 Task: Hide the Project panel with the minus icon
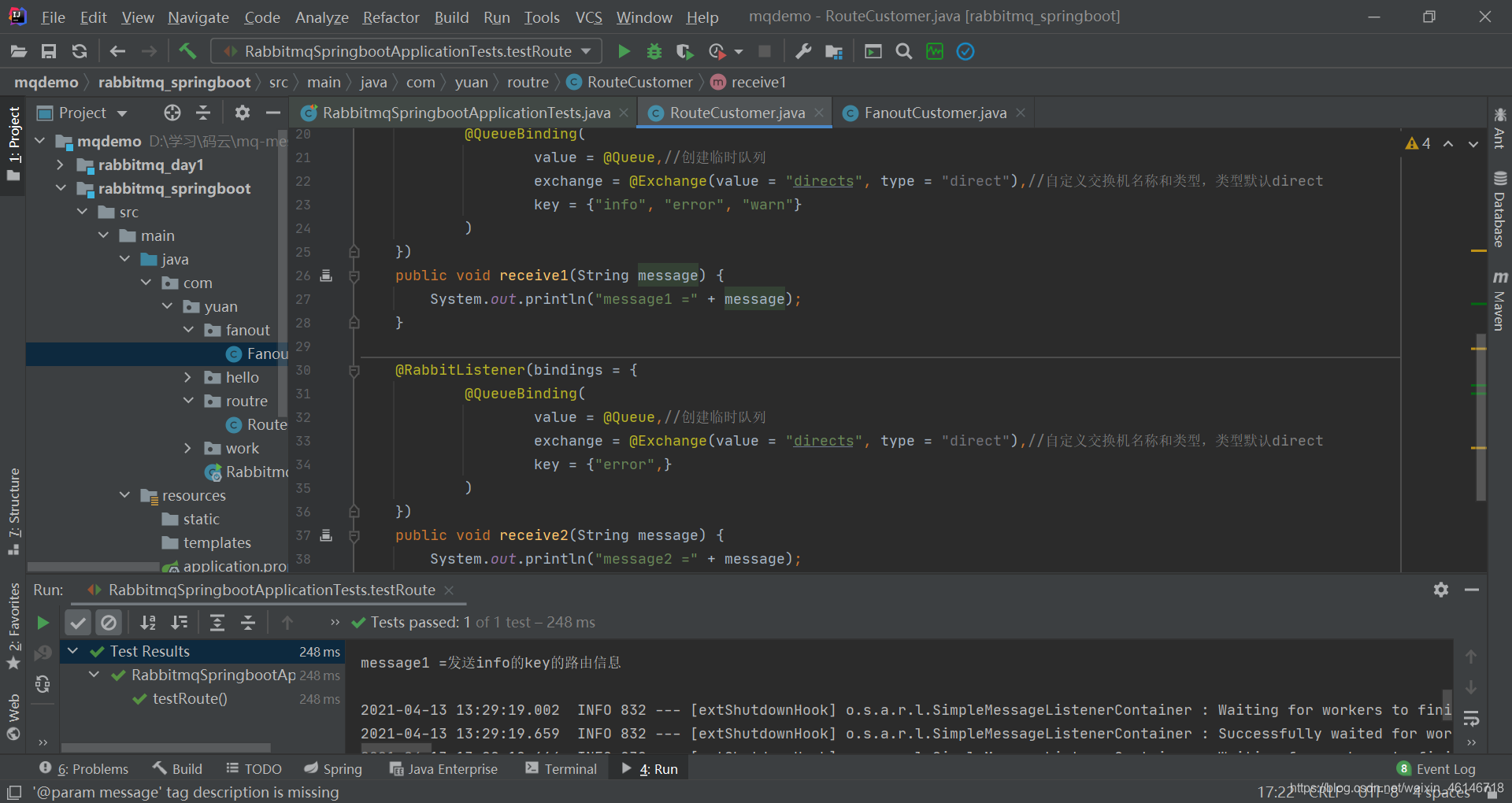(273, 113)
